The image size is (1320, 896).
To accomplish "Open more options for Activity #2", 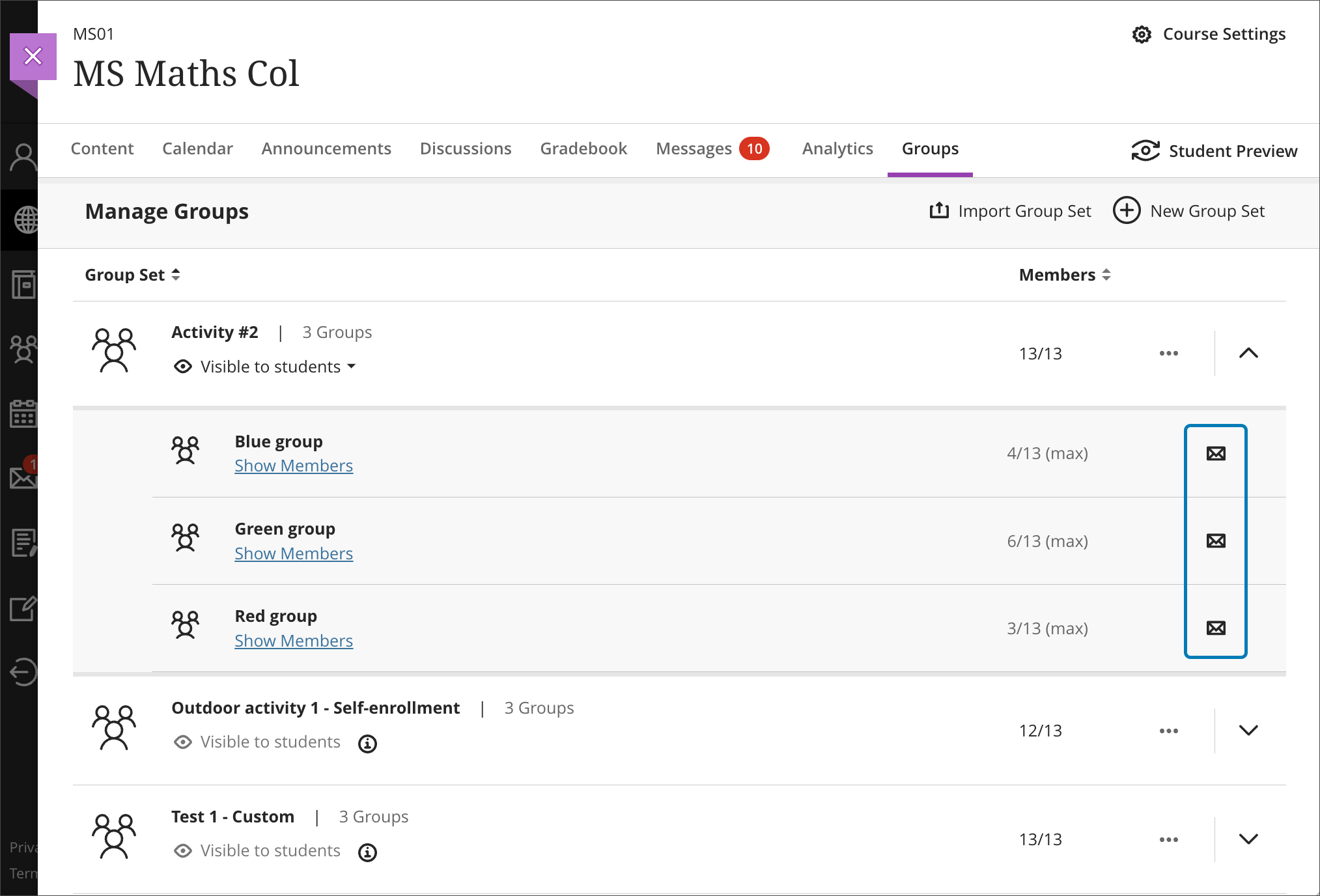I will pos(1168,353).
